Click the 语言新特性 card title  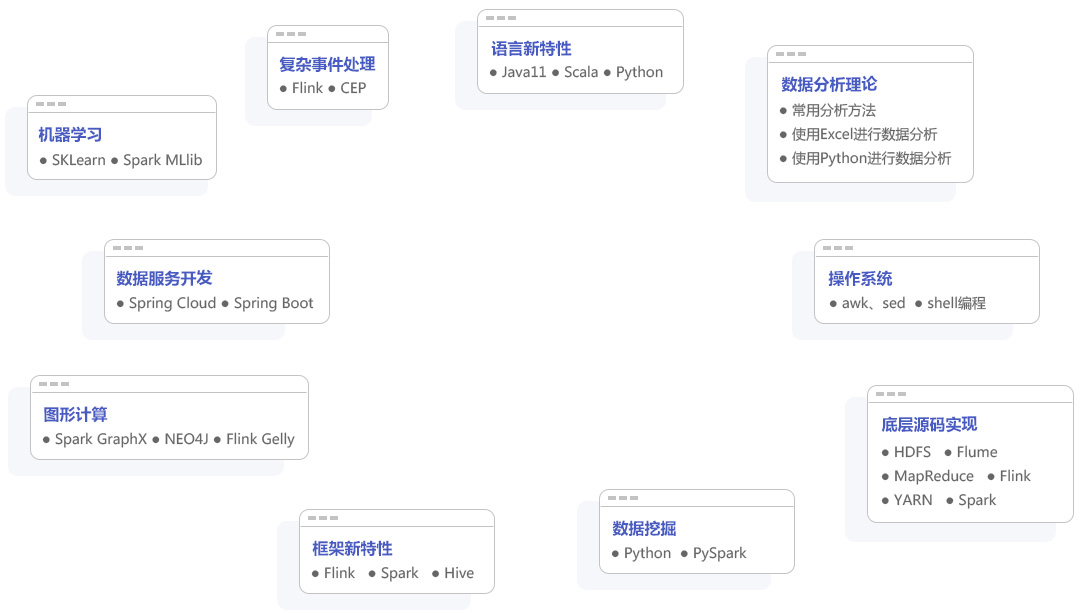(x=531, y=49)
